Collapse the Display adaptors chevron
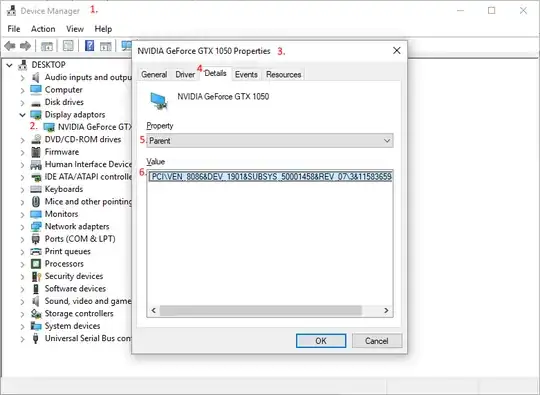540x395 pixels. [x=22, y=115]
